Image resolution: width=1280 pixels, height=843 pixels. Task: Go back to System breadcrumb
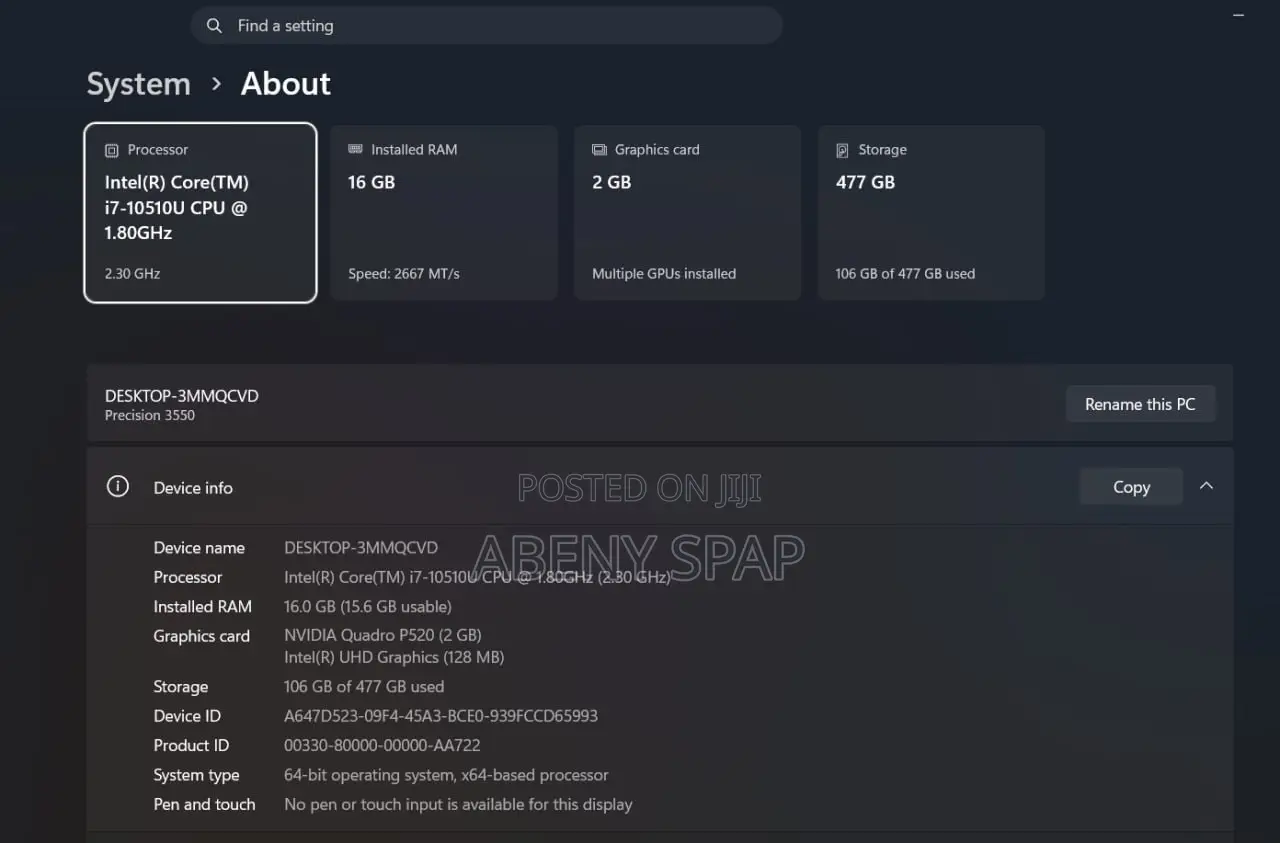pos(139,84)
